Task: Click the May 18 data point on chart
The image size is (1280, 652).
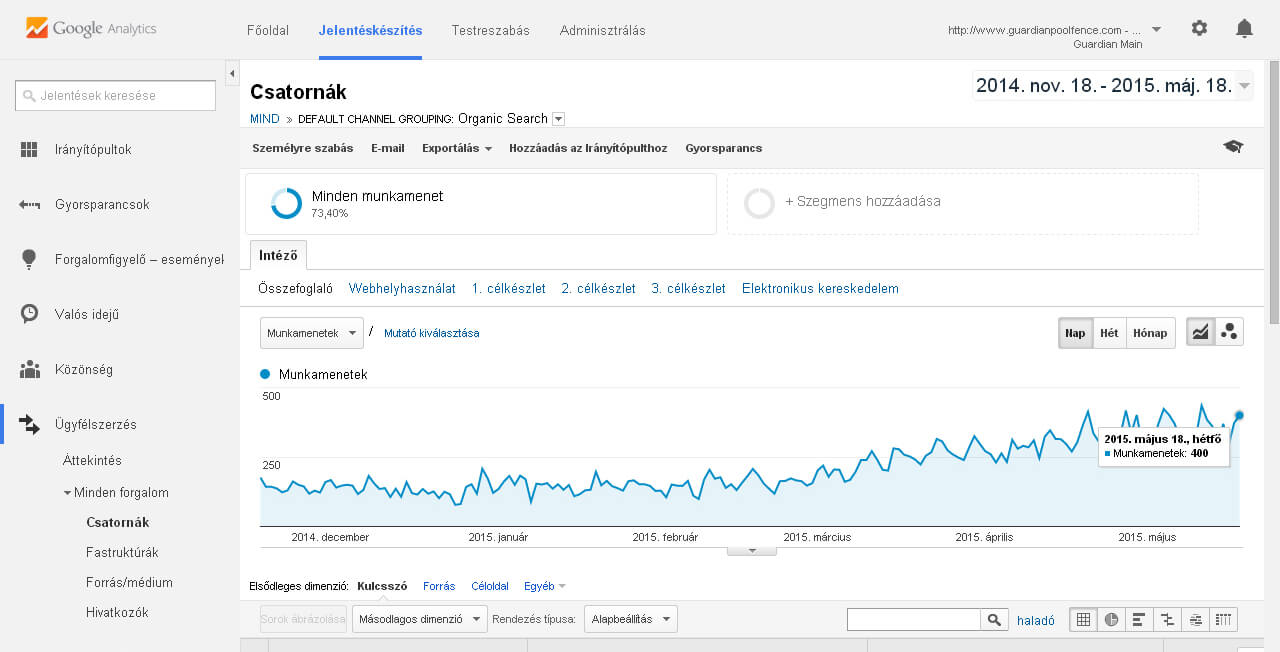Action: point(1239,415)
